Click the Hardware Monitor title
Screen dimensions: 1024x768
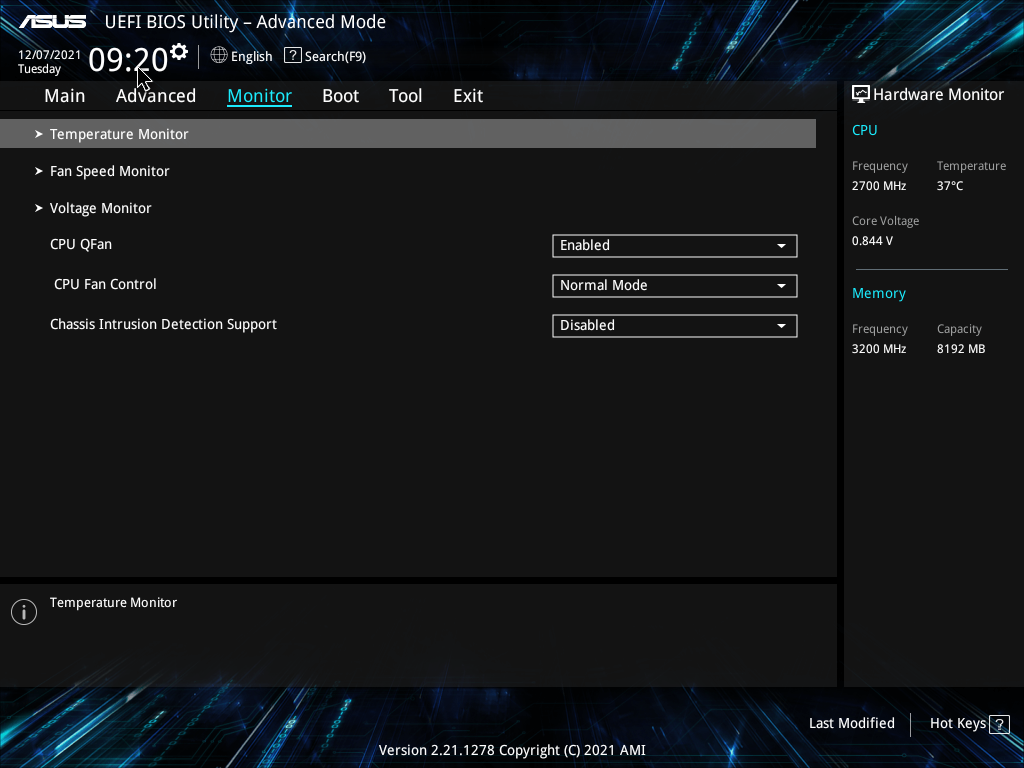click(938, 95)
